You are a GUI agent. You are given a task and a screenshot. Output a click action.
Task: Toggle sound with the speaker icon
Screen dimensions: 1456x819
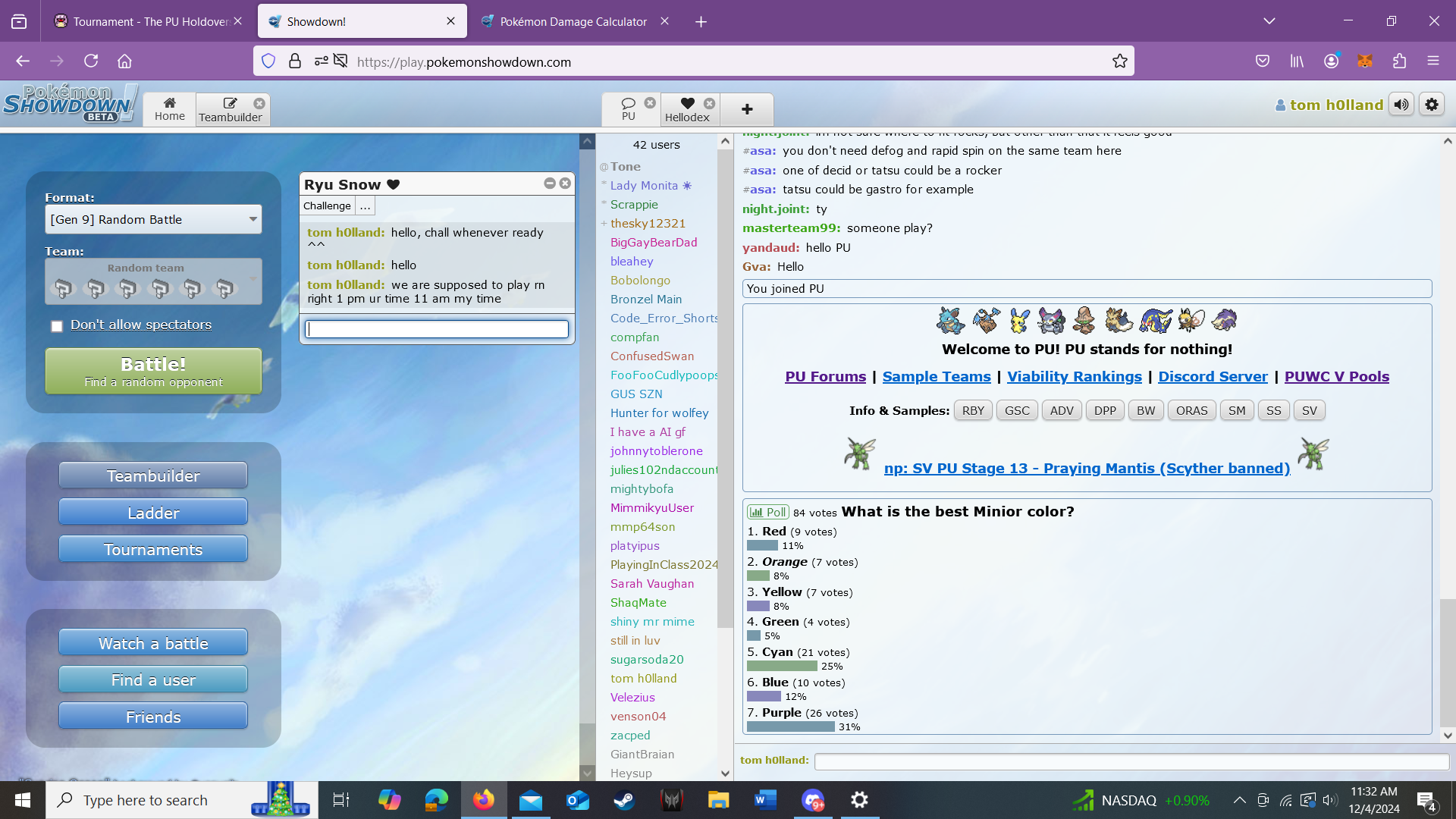pyautogui.click(x=1401, y=105)
